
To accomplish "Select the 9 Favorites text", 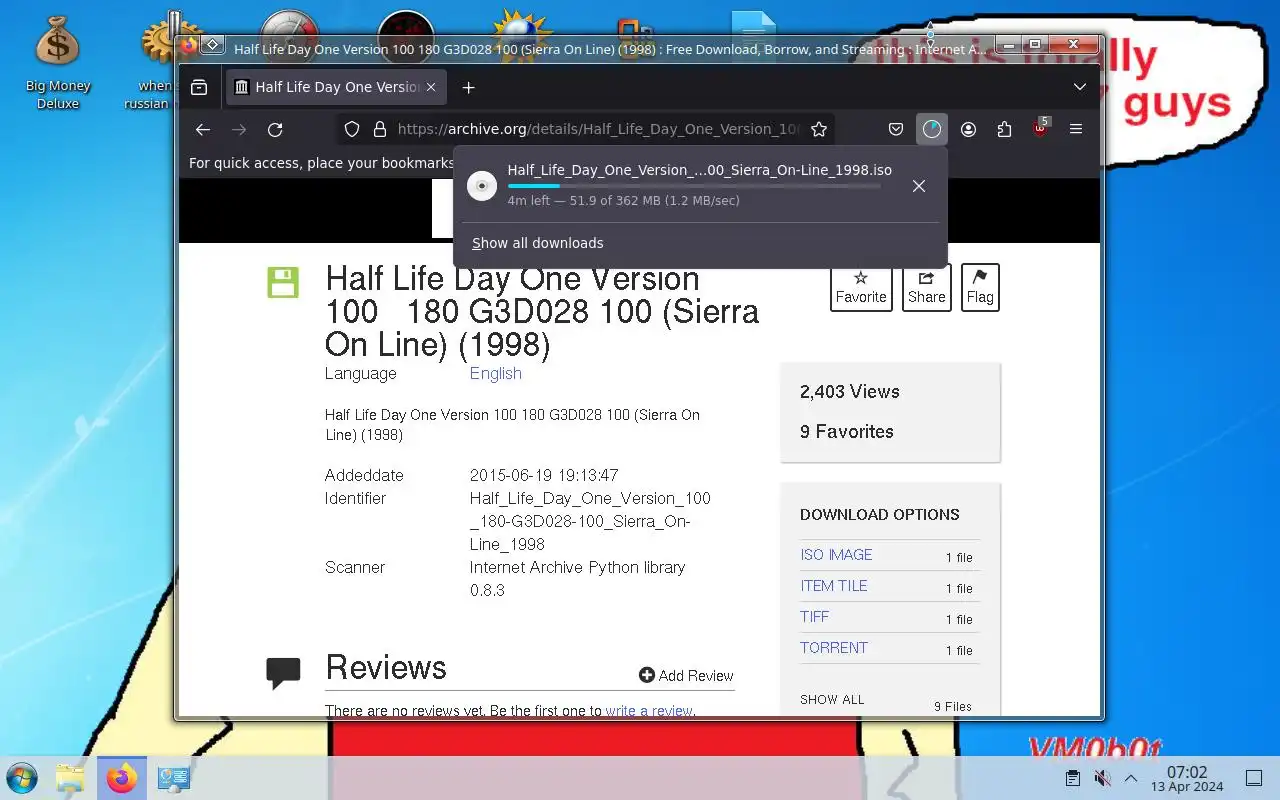I will 847,432.
